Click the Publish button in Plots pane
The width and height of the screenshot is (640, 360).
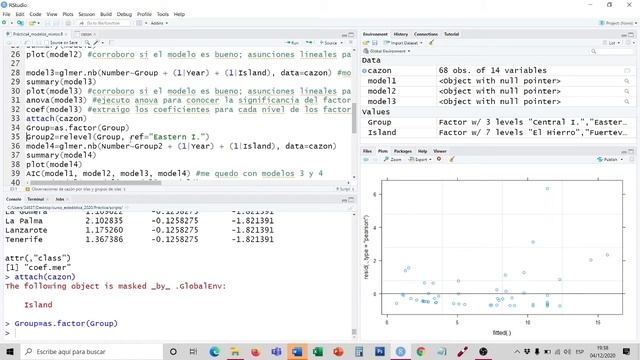tap(608, 160)
